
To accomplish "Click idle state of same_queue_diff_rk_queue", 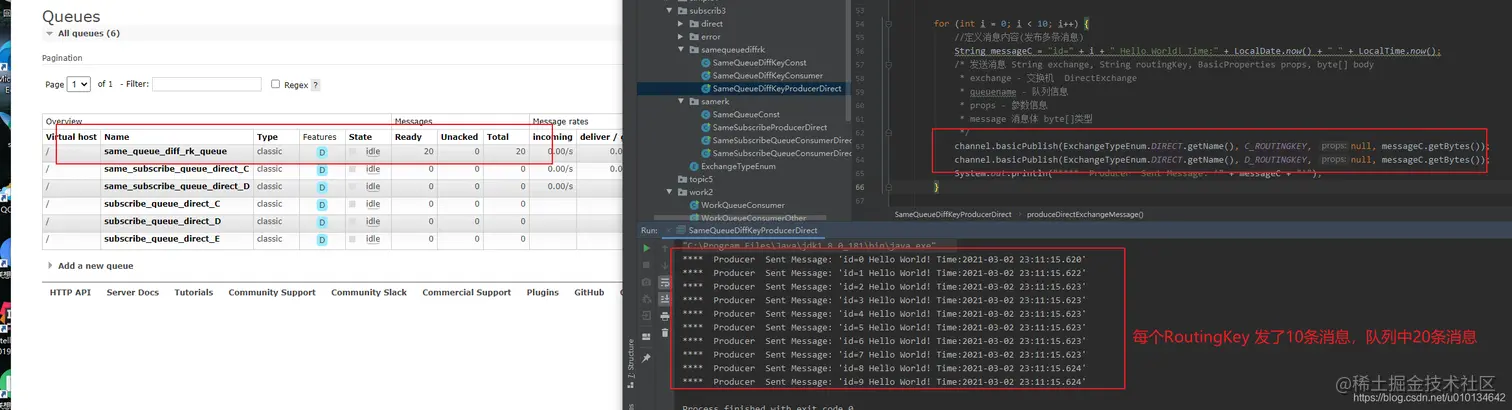I will (373, 152).
